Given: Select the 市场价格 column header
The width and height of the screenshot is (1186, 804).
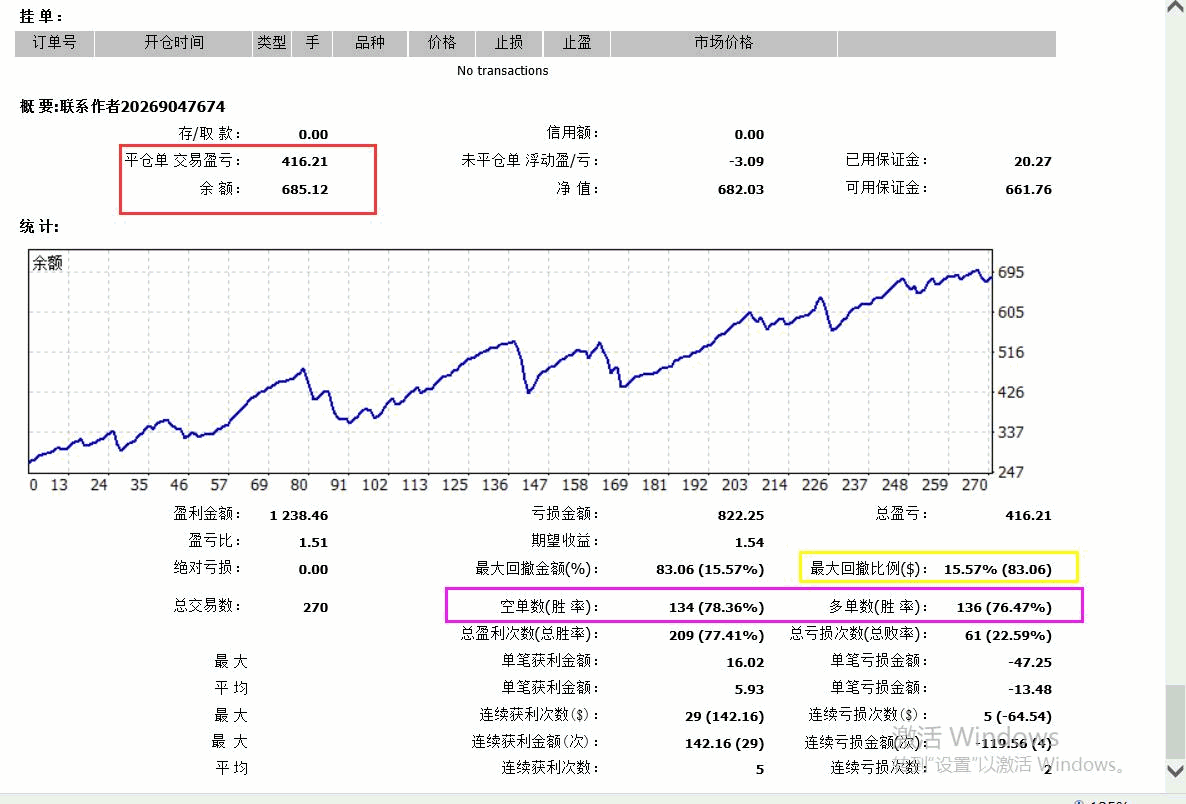Looking at the screenshot, I should pyautogui.click(x=723, y=43).
